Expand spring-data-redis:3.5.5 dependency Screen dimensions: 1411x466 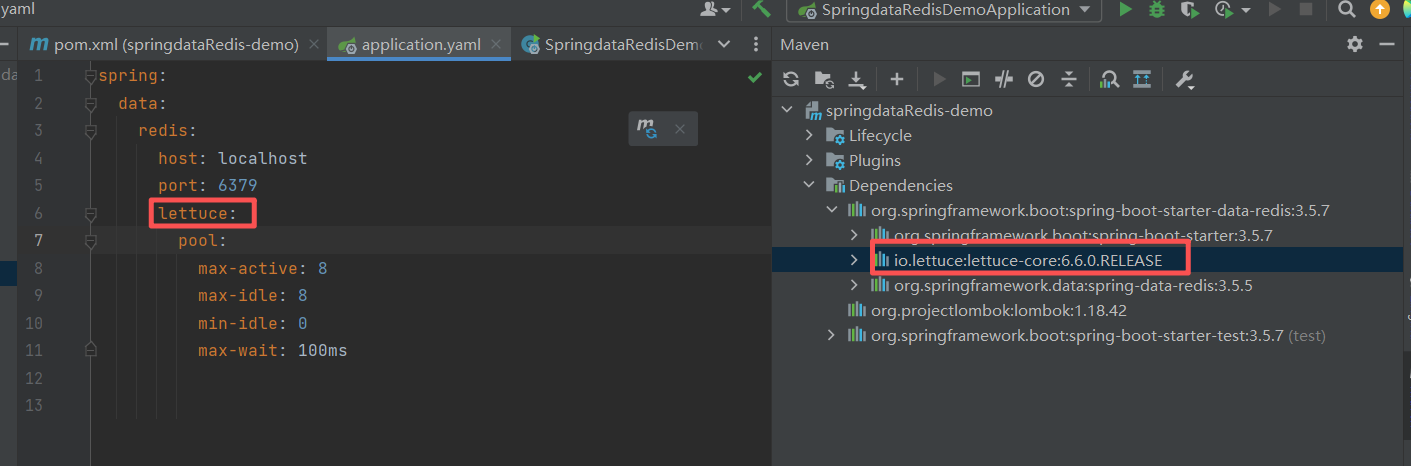click(854, 285)
